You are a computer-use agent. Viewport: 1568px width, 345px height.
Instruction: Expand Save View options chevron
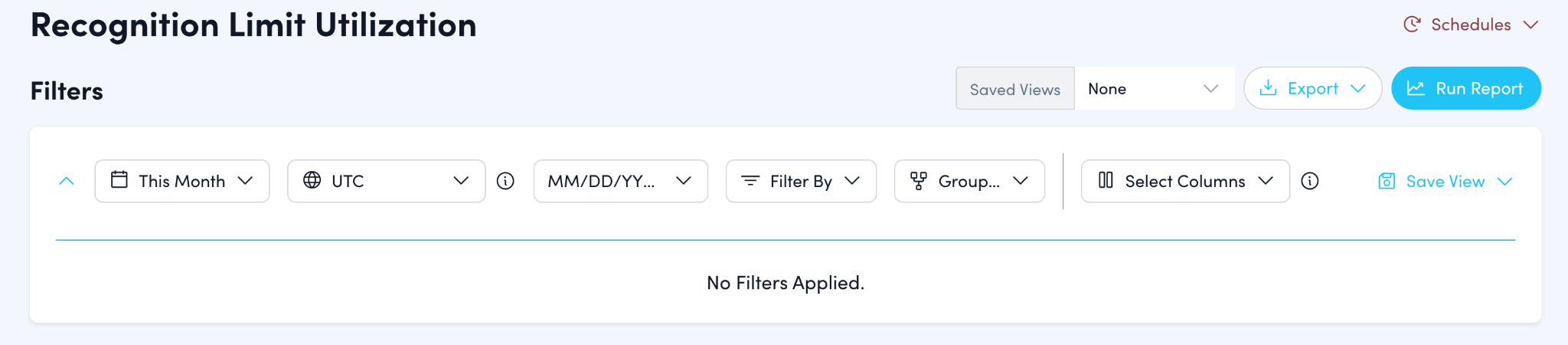point(1505,182)
